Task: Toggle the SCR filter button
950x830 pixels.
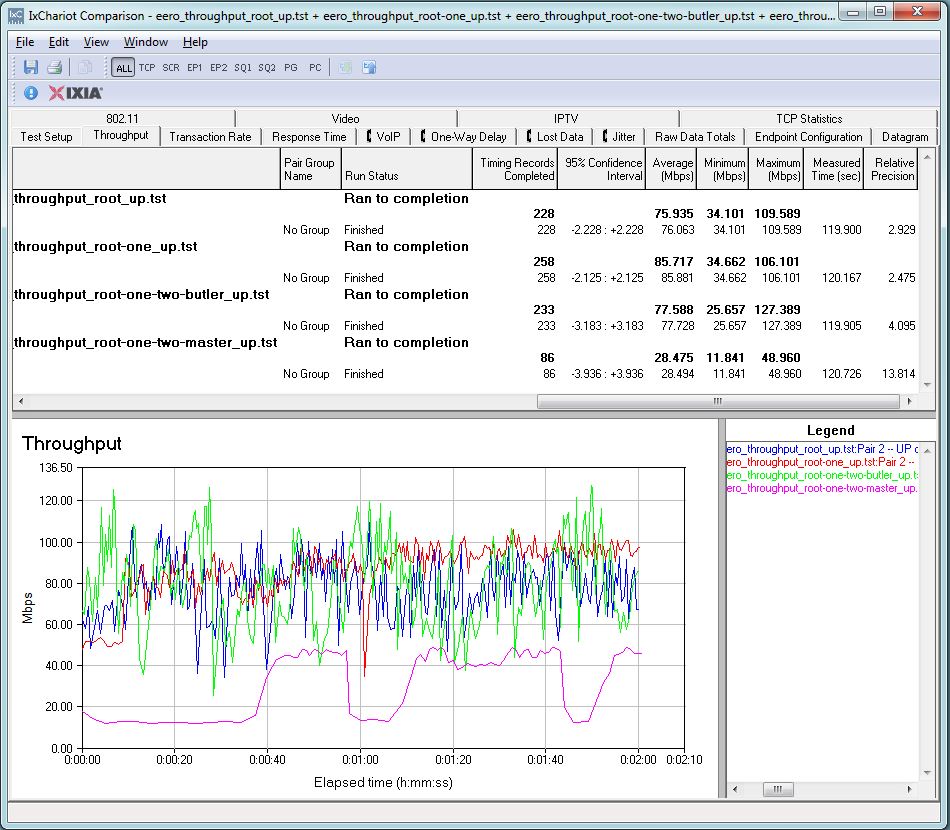Action: point(171,68)
